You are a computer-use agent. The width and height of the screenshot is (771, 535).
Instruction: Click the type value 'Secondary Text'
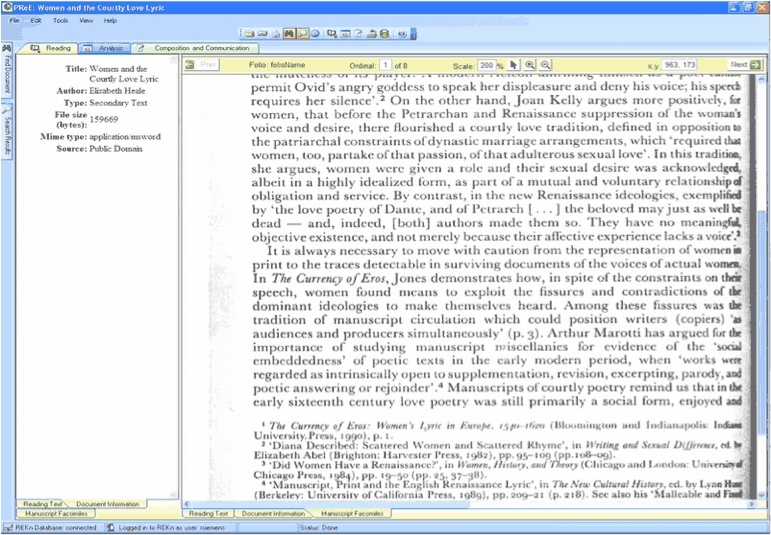coord(118,103)
